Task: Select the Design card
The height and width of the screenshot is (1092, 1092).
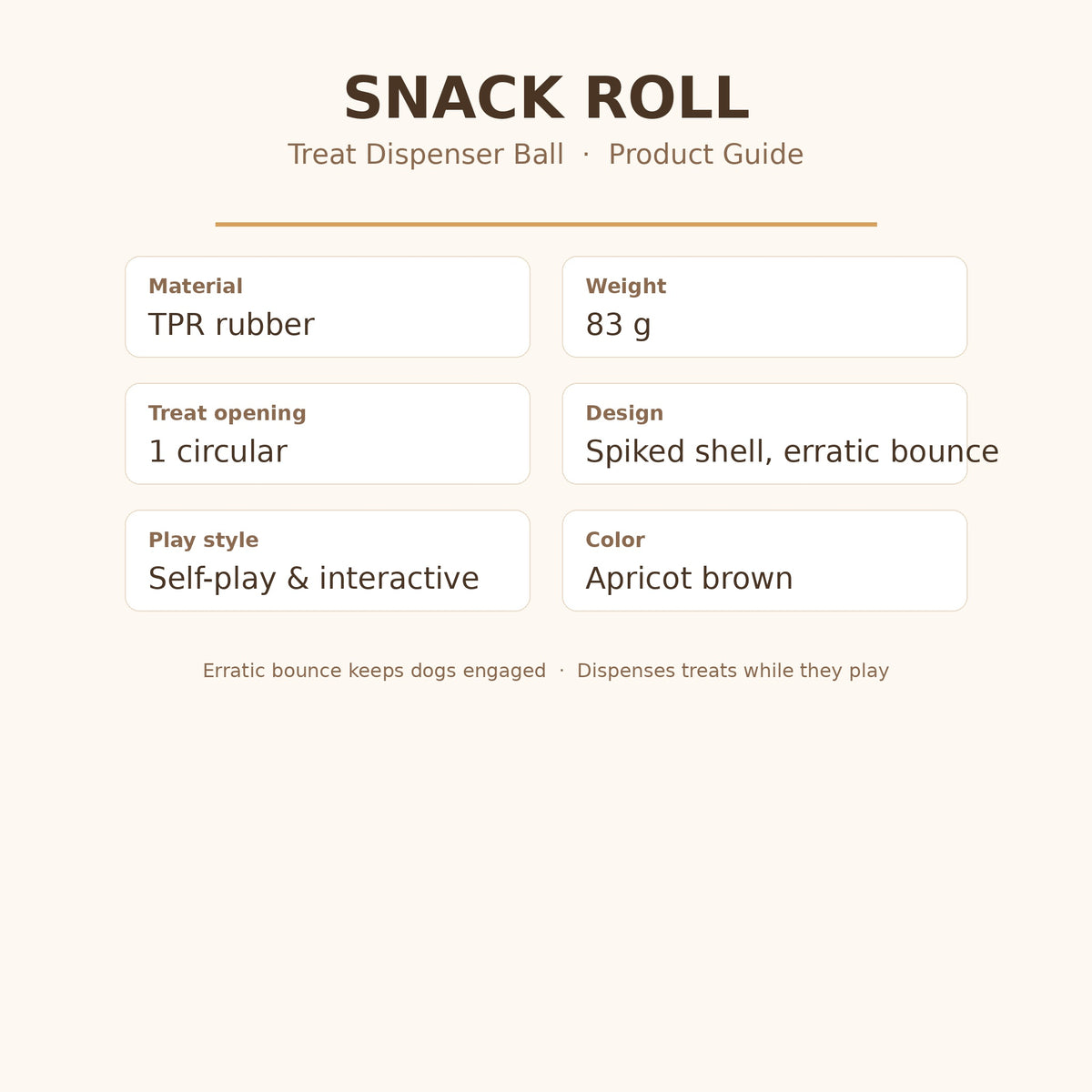Action: [764, 433]
